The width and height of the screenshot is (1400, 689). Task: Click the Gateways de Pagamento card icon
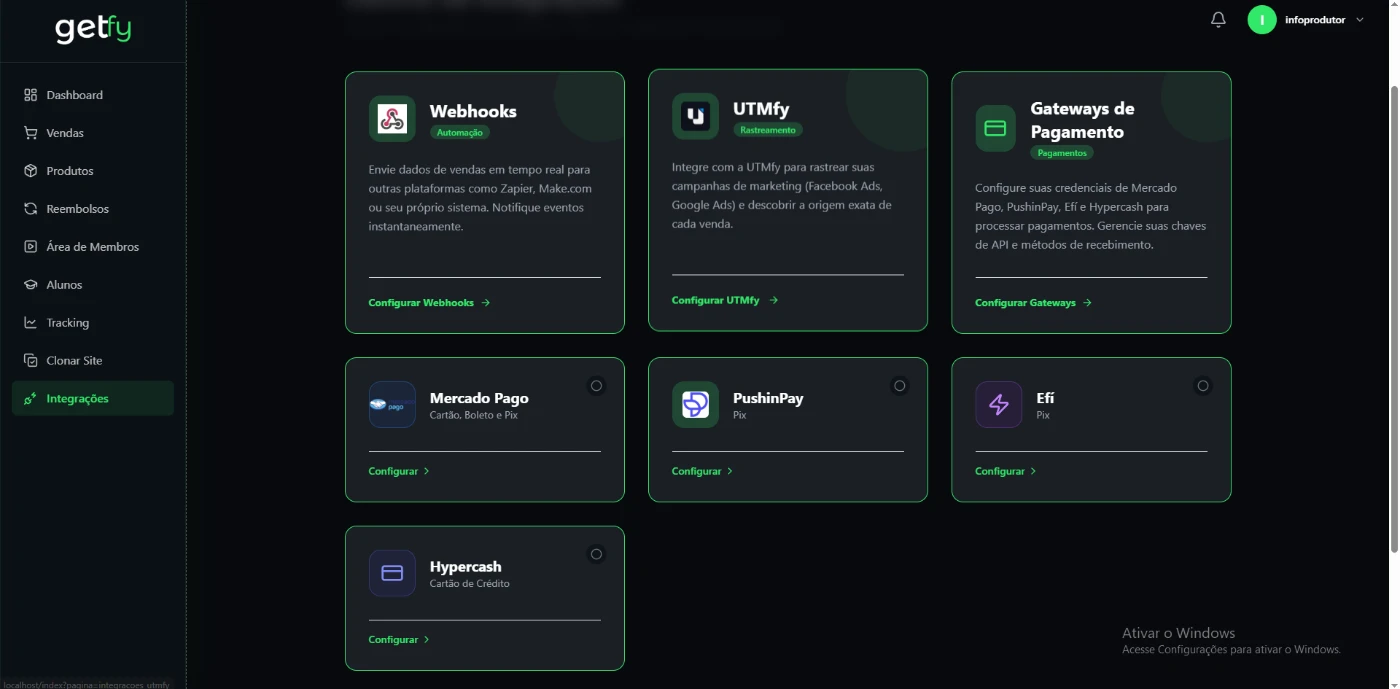click(995, 129)
